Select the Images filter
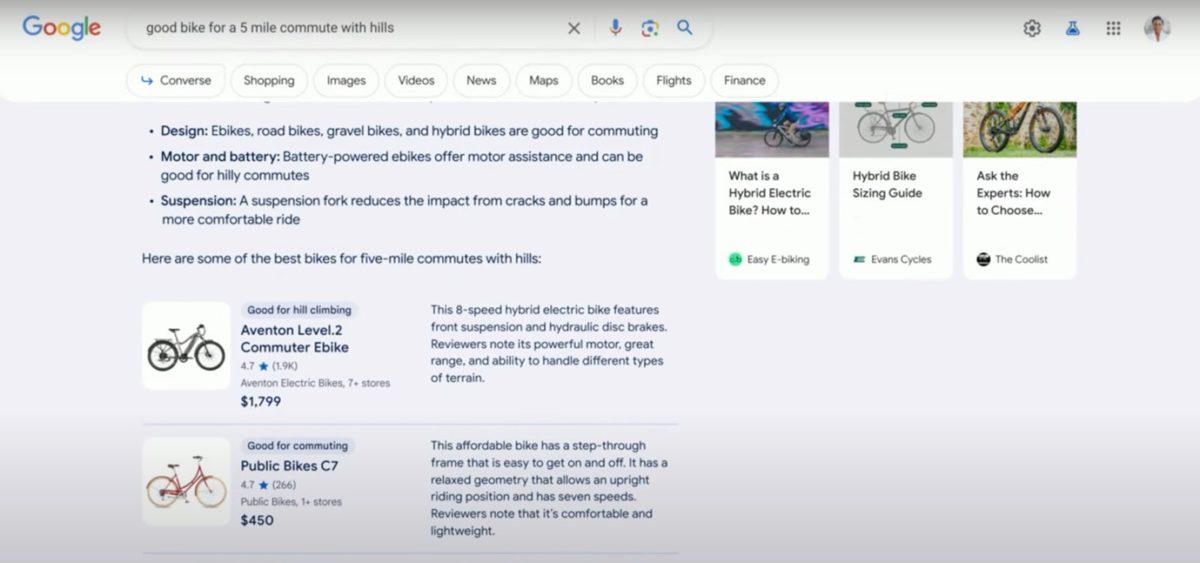Image resolution: width=1200 pixels, height=563 pixels. pos(346,80)
